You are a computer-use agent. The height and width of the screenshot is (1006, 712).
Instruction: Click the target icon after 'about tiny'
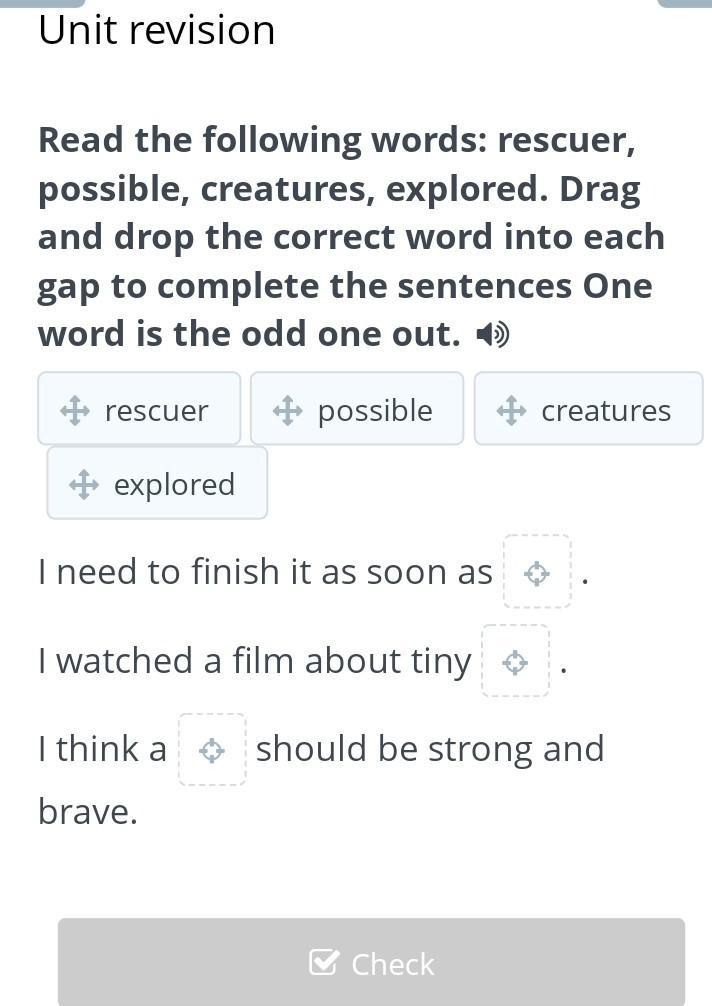tap(515, 662)
